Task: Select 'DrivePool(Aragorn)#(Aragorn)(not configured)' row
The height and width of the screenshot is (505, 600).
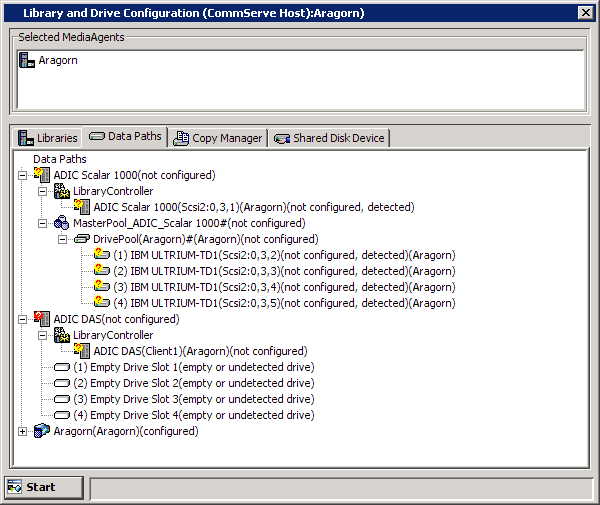Action: click(206, 239)
